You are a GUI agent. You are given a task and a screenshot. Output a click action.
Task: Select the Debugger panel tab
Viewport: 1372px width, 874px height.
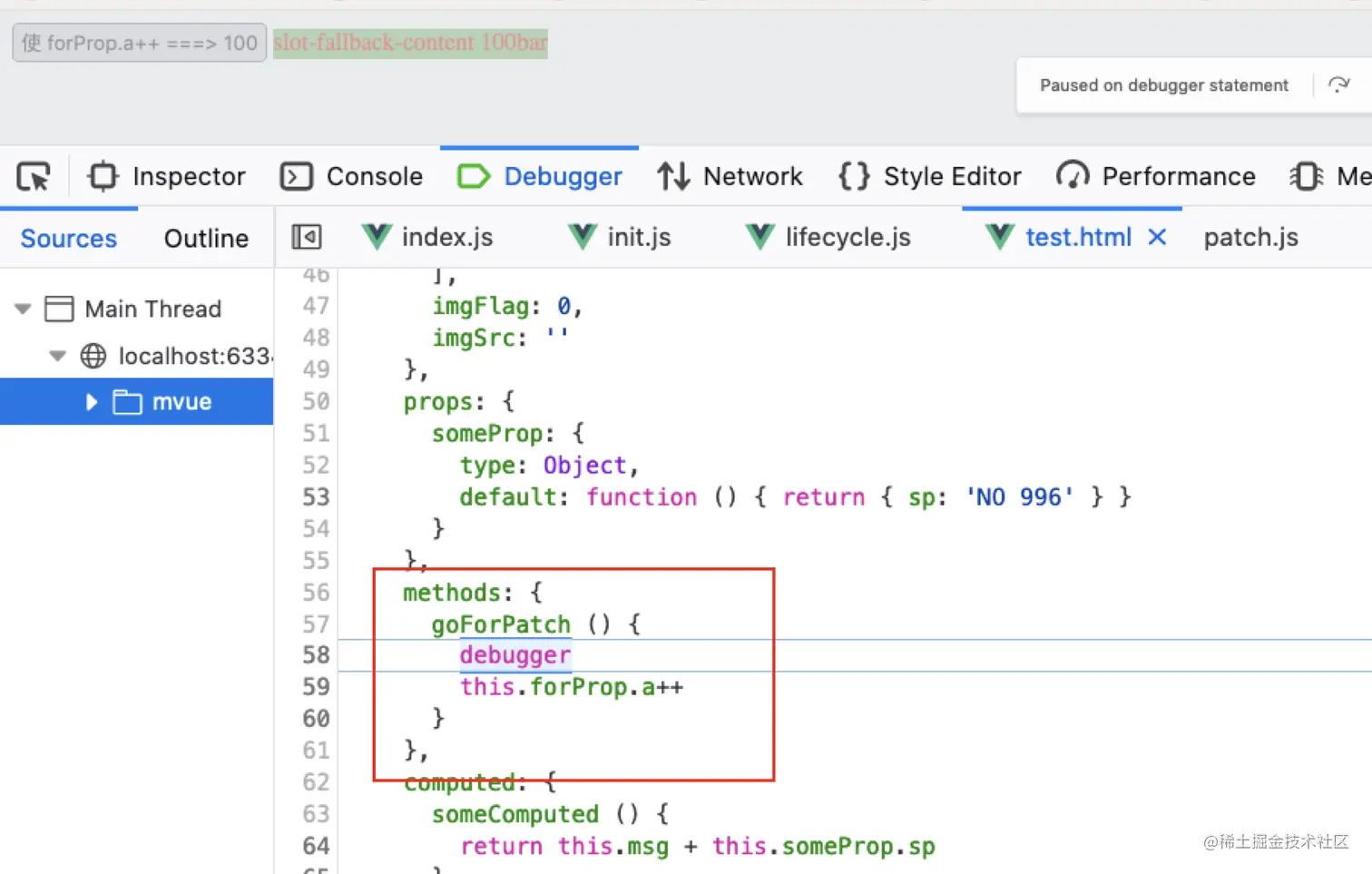coord(540,176)
